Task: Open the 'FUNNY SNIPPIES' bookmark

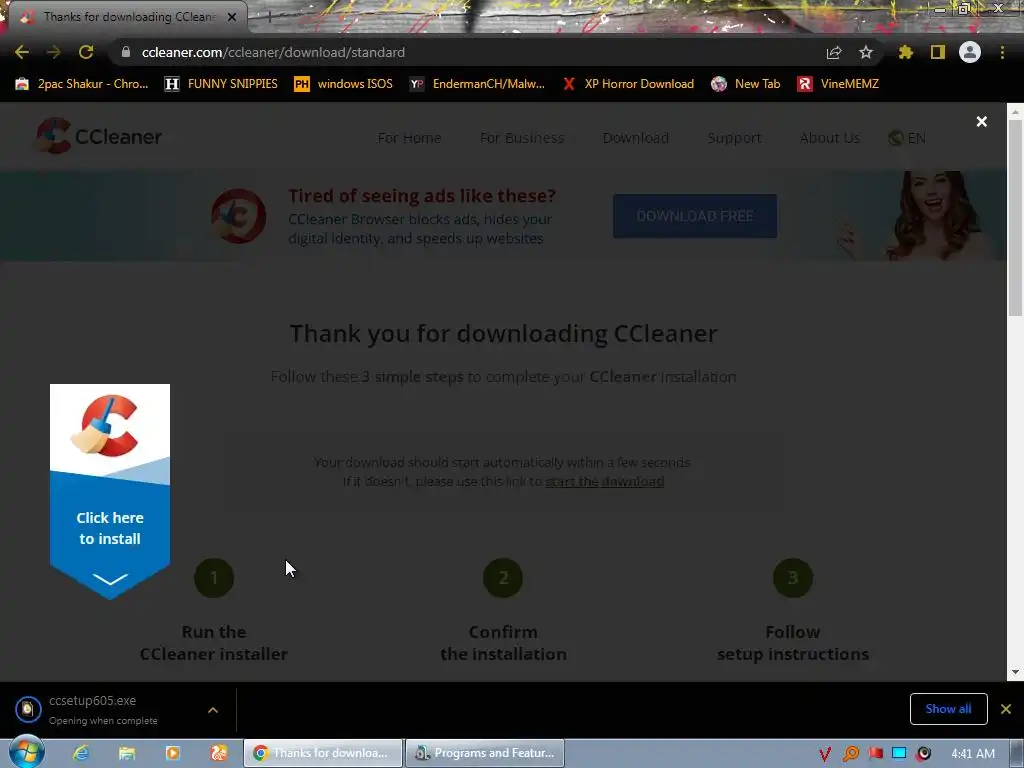Action: coord(221,84)
